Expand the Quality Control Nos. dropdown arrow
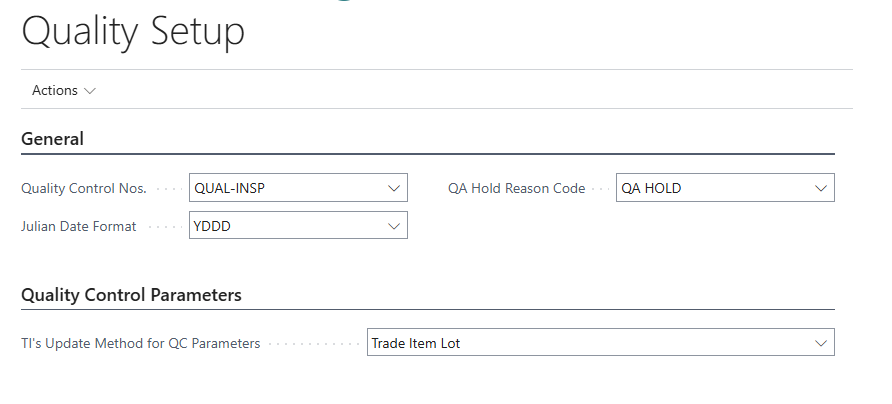The image size is (892, 404). [x=393, y=188]
